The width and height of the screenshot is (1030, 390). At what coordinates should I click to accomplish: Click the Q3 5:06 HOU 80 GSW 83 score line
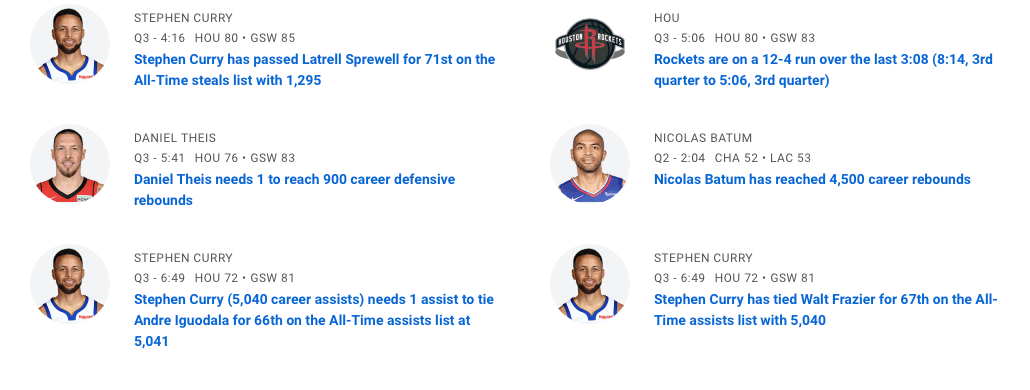[x=734, y=38]
